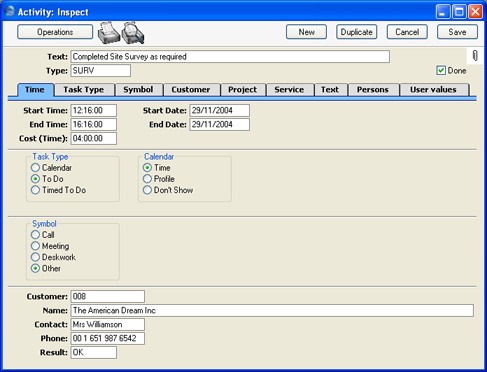The image size is (487, 372).
Task: Click the application globe icon in title bar
Action: click(x=9, y=11)
